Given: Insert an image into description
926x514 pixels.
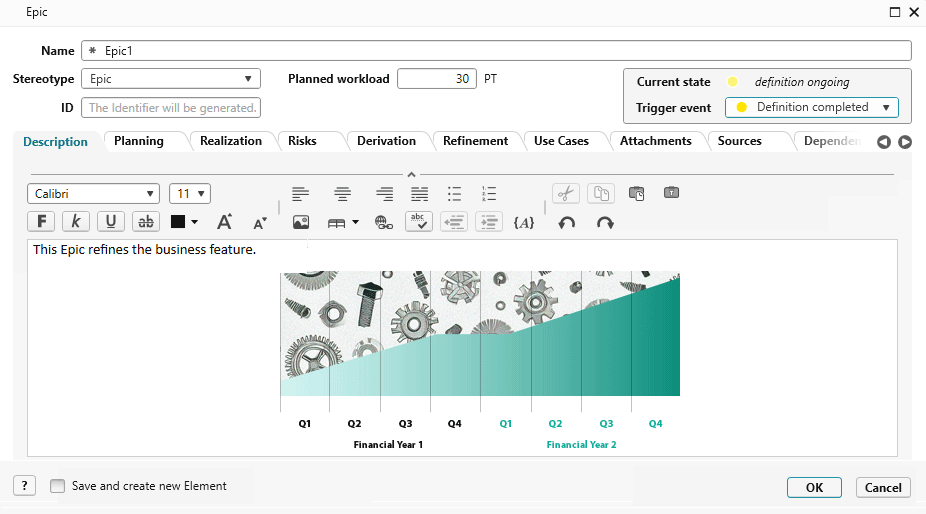Looking at the screenshot, I should [301, 222].
